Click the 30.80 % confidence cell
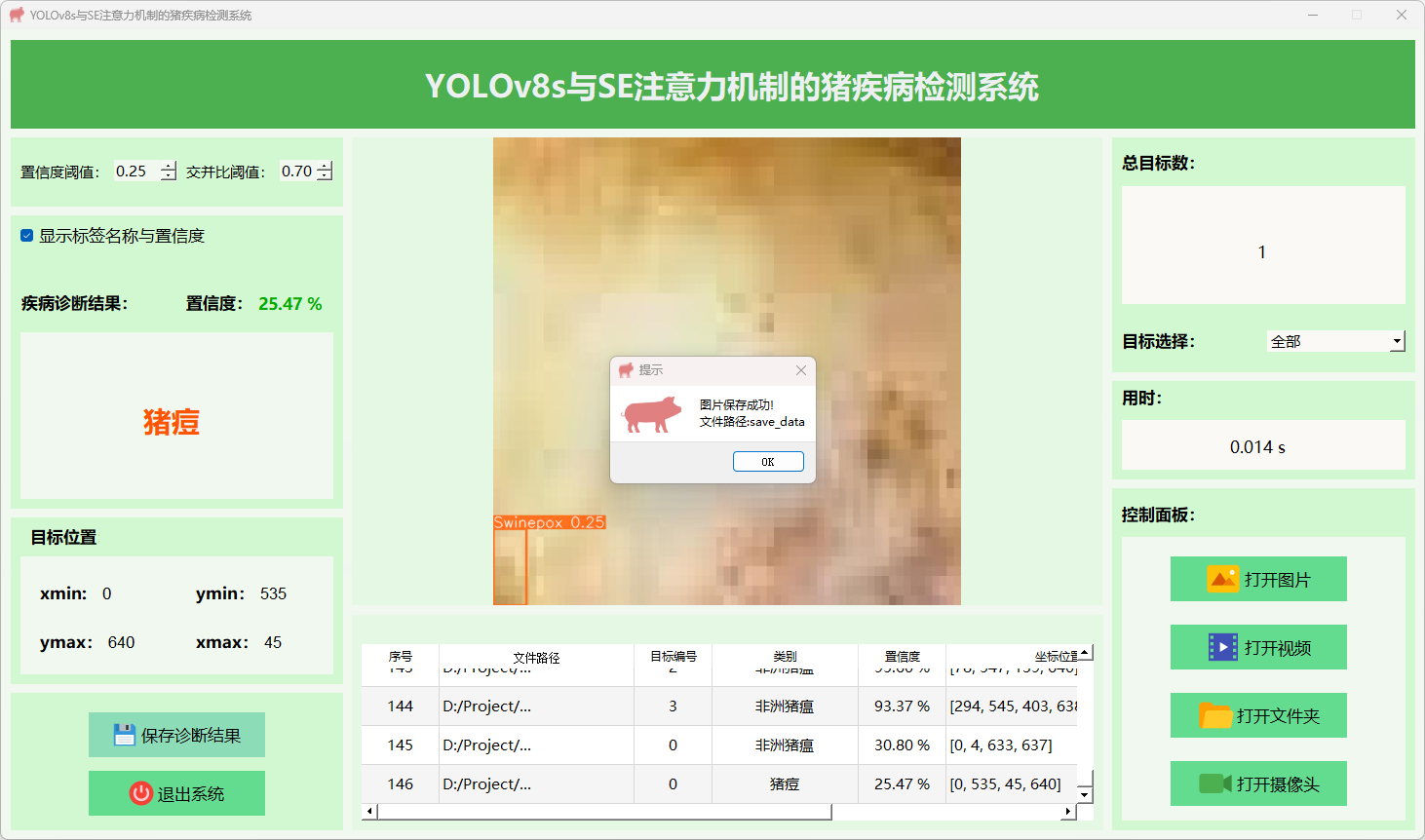The height and width of the screenshot is (840, 1425). (902, 745)
